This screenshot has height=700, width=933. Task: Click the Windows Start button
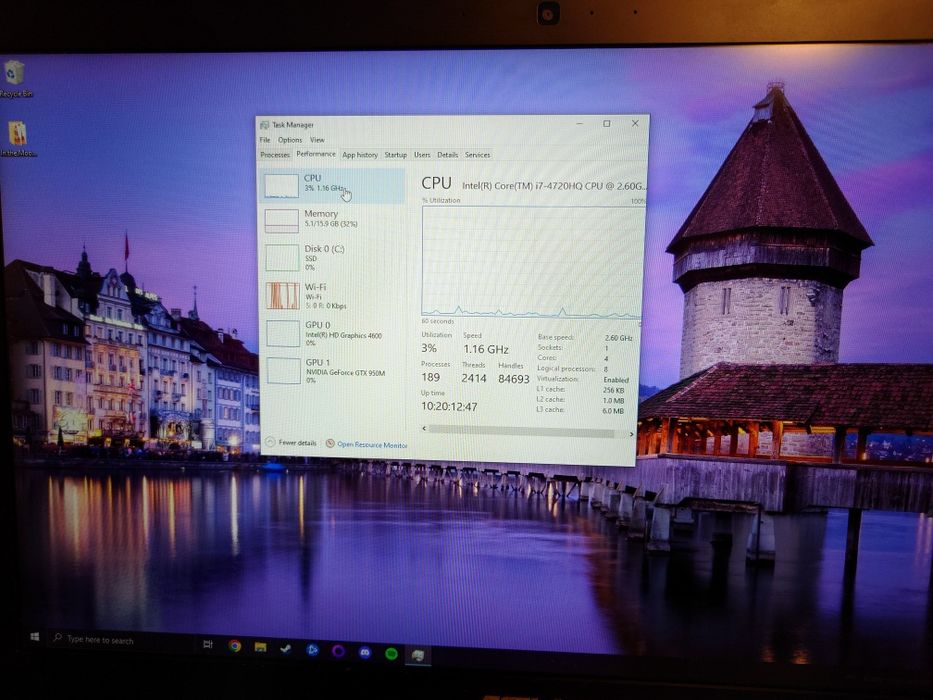[x=35, y=637]
